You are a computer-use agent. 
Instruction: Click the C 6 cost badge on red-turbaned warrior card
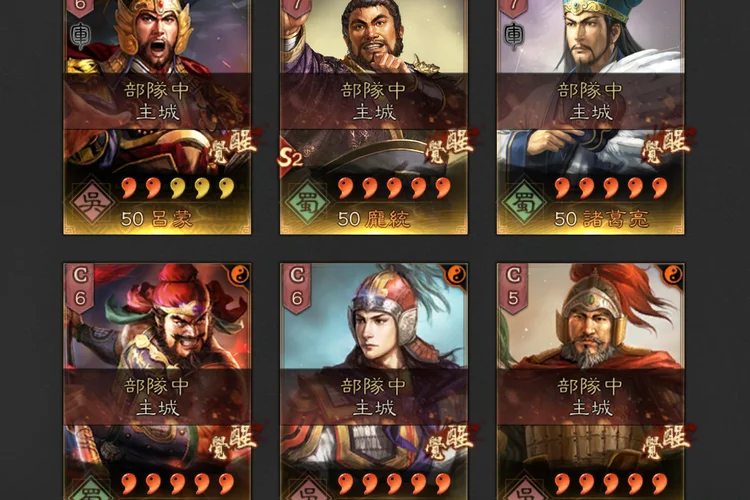(x=80, y=288)
